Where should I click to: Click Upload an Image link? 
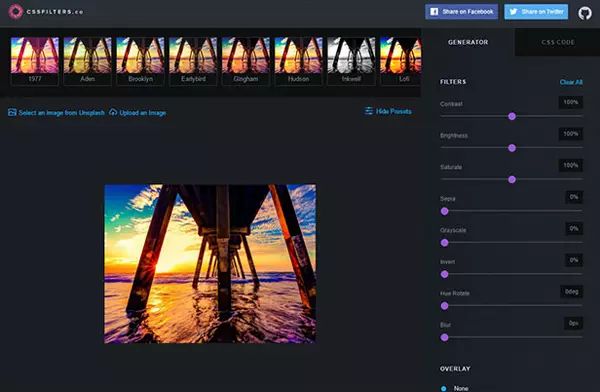(x=138, y=113)
